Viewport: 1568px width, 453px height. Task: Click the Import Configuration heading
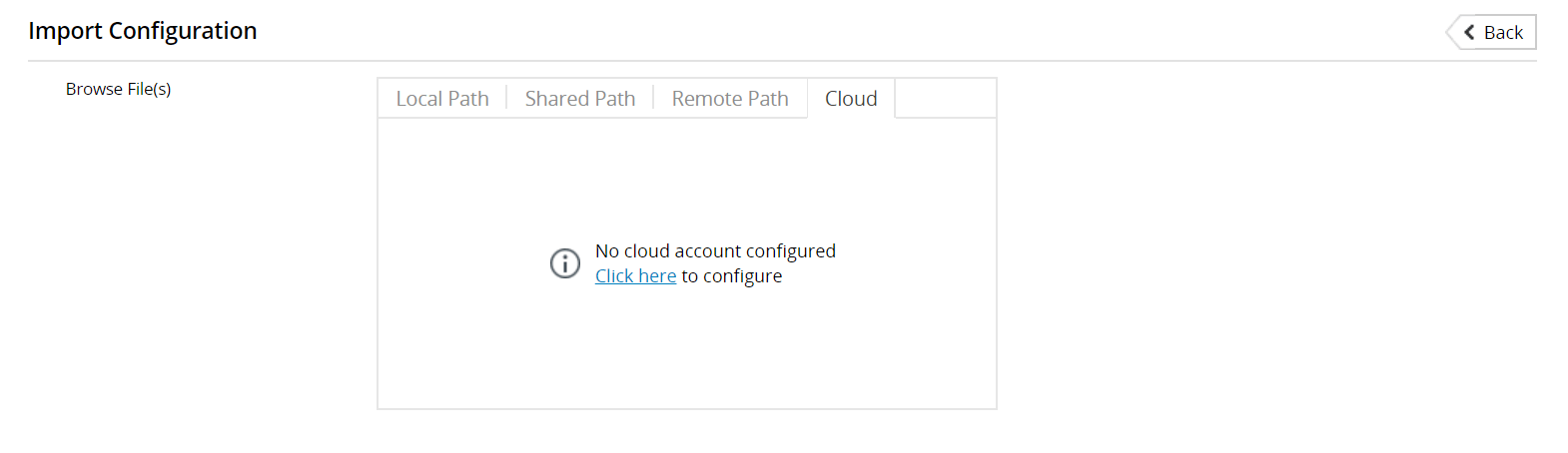coord(143,31)
